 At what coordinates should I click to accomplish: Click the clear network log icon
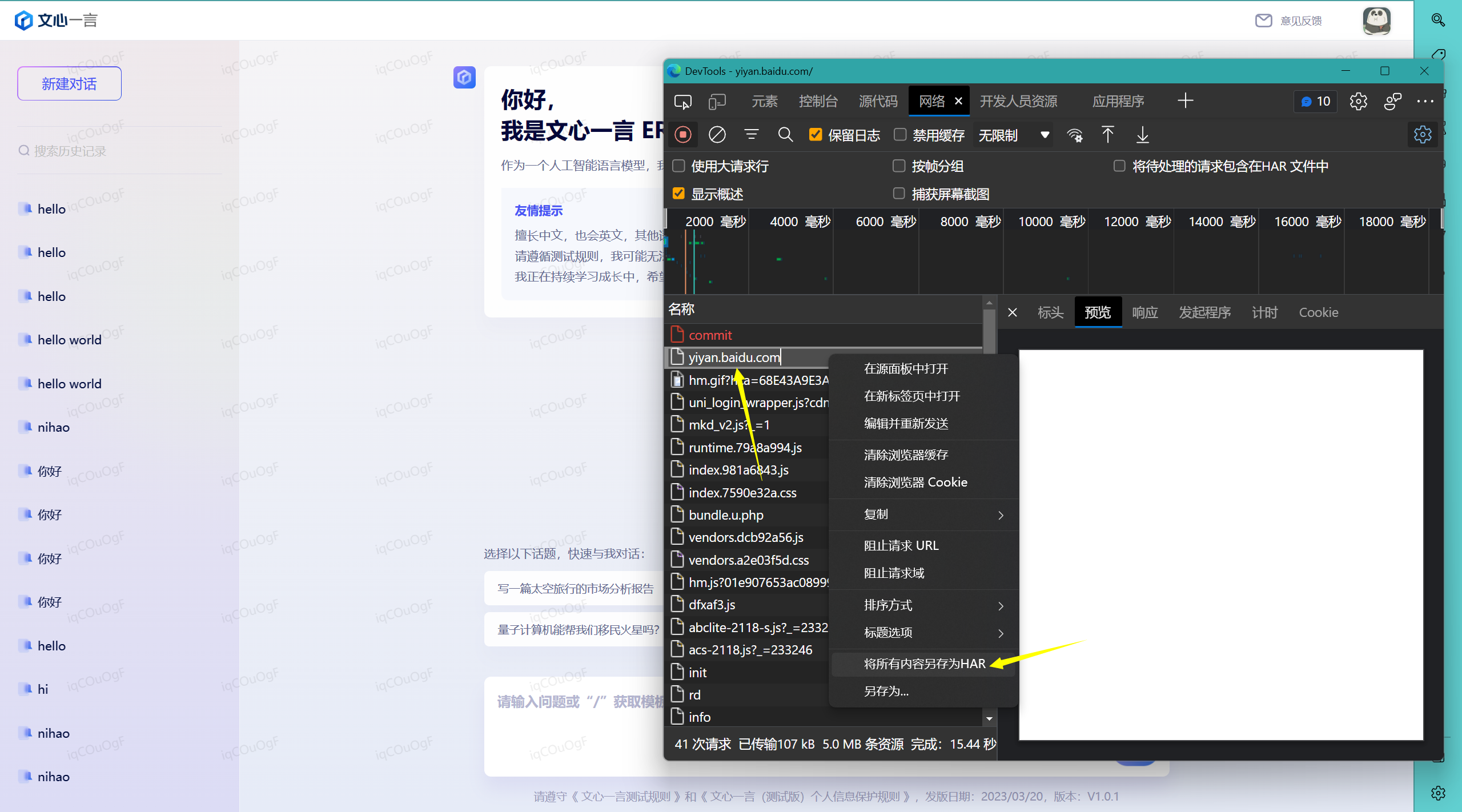(x=717, y=135)
